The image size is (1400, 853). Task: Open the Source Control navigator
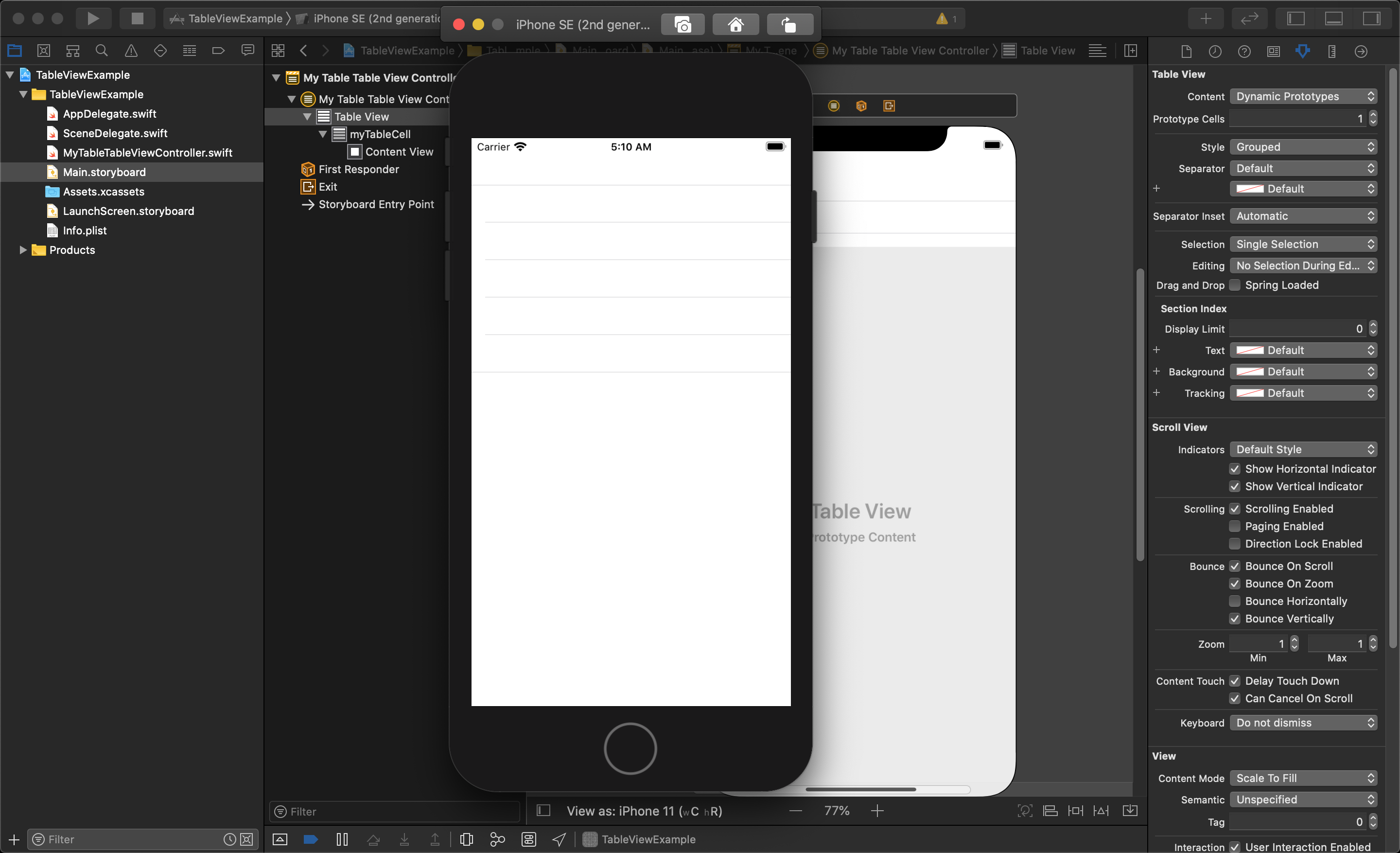click(x=44, y=51)
